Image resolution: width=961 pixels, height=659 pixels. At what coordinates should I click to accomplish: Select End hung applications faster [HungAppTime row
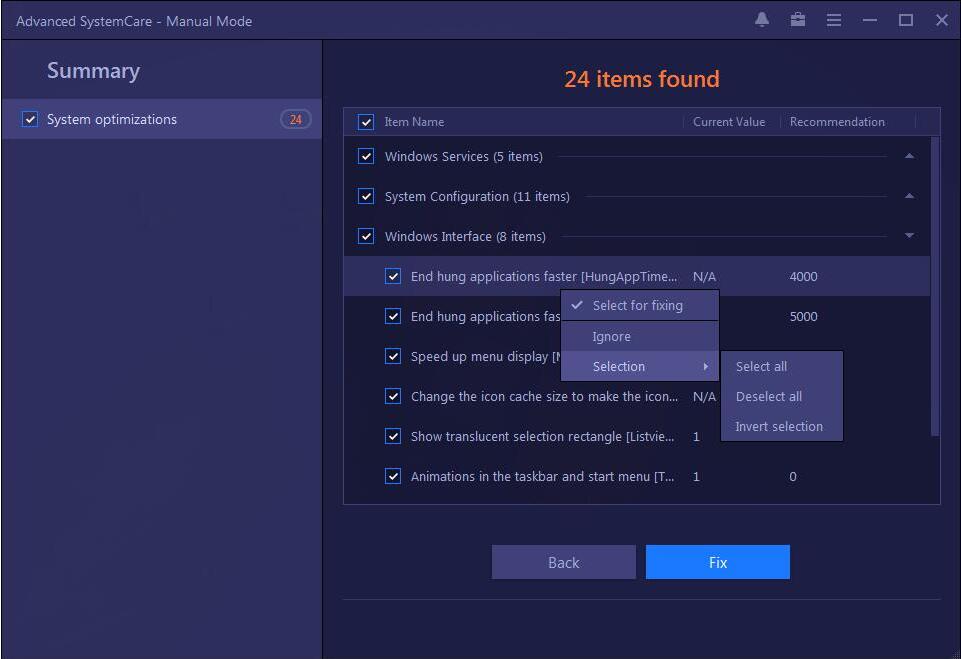point(637,276)
